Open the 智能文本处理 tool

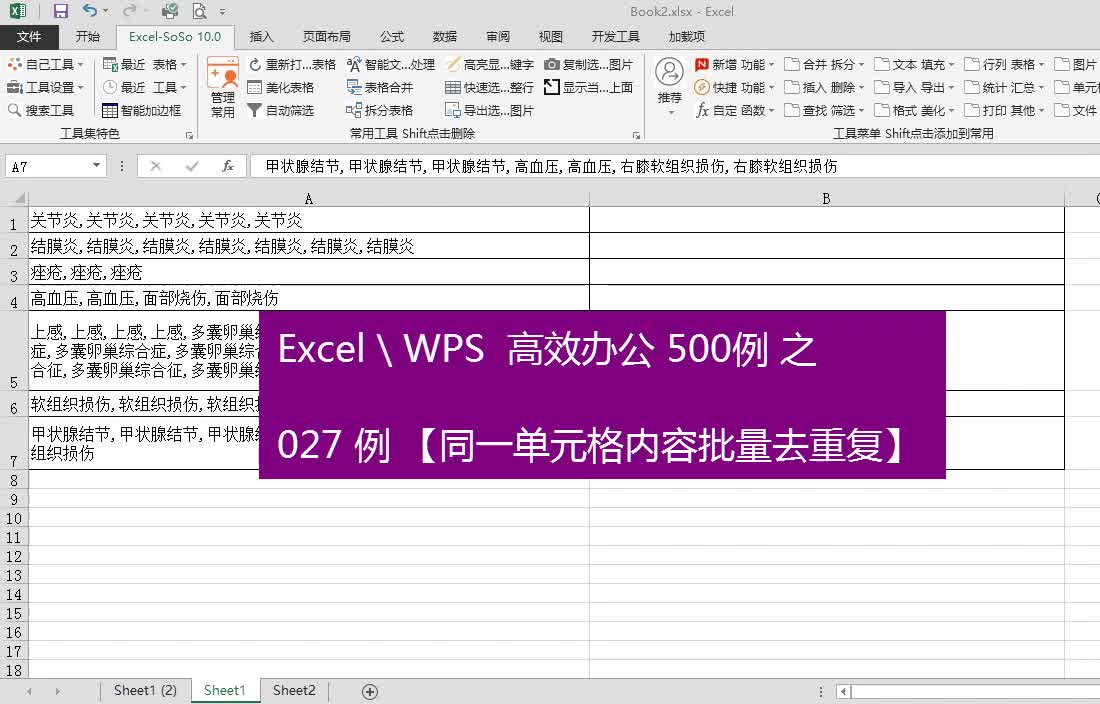coord(353,64)
